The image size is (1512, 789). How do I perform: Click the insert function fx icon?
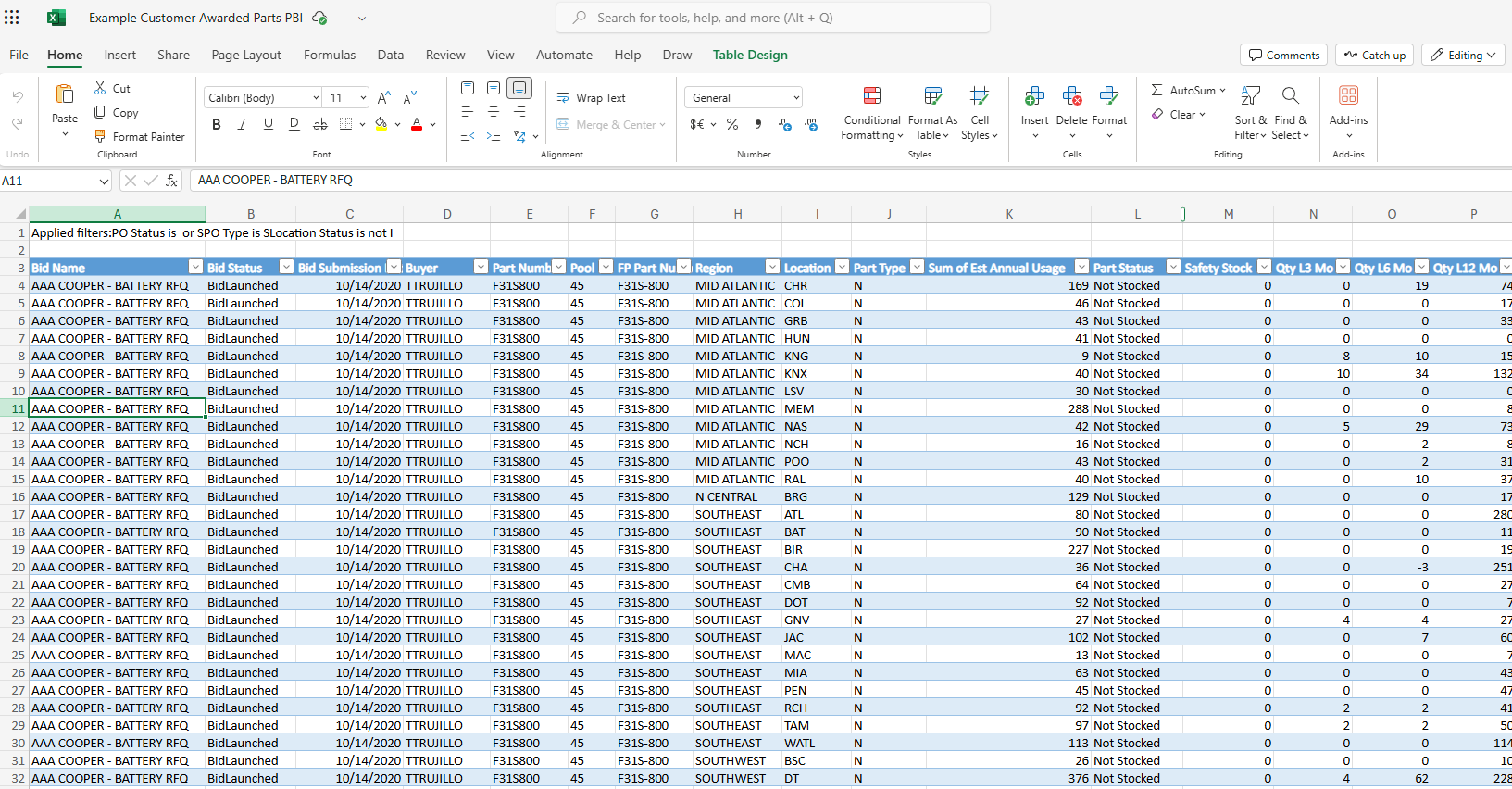(x=171, y=181)
